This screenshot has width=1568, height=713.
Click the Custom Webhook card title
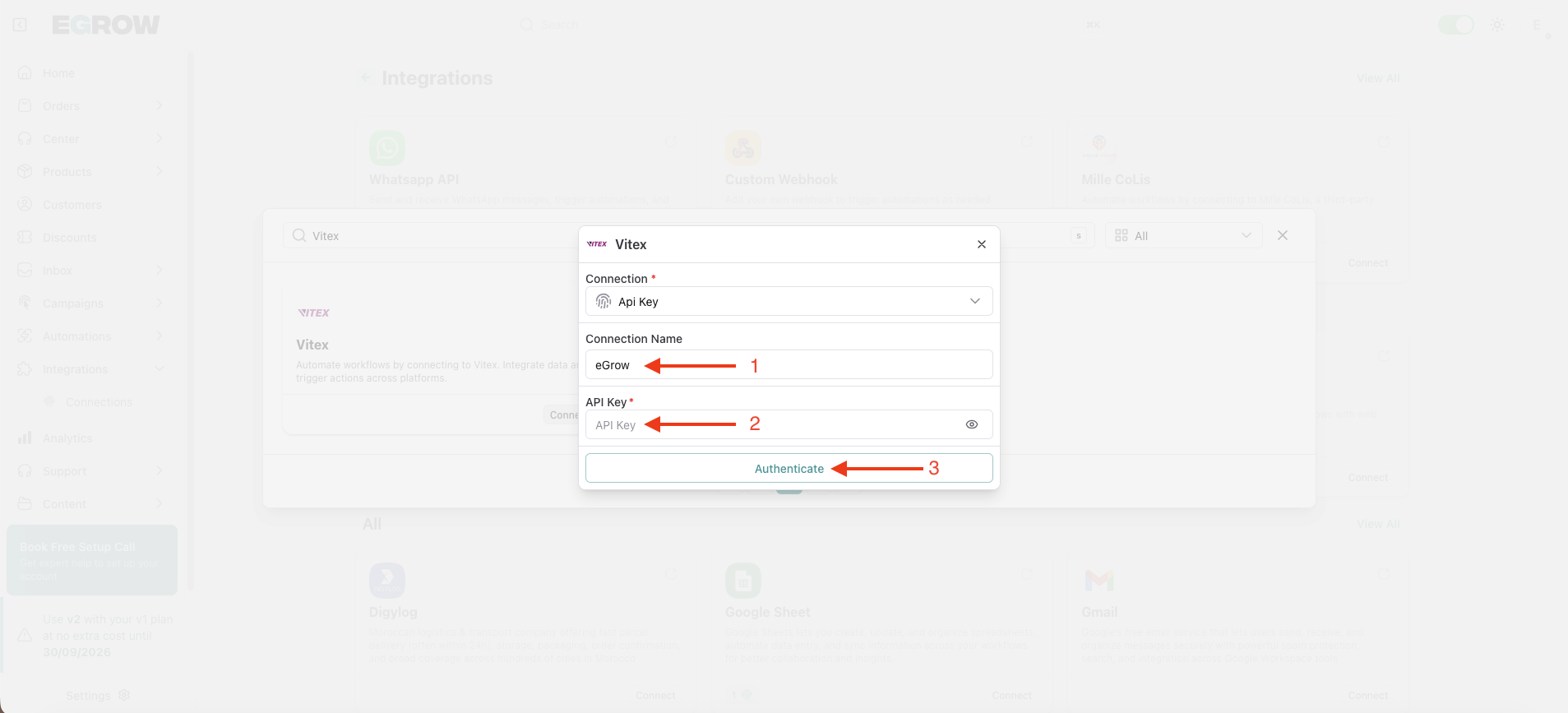pos(781,179)
